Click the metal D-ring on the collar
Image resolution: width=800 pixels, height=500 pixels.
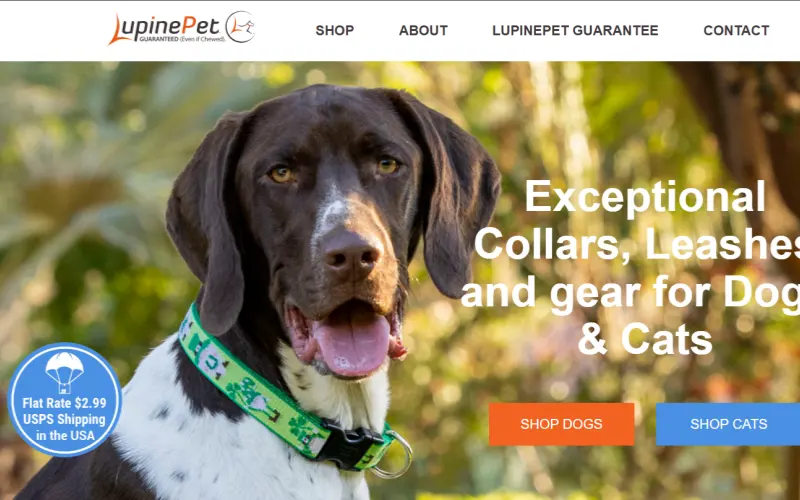[x=394, y=457]
